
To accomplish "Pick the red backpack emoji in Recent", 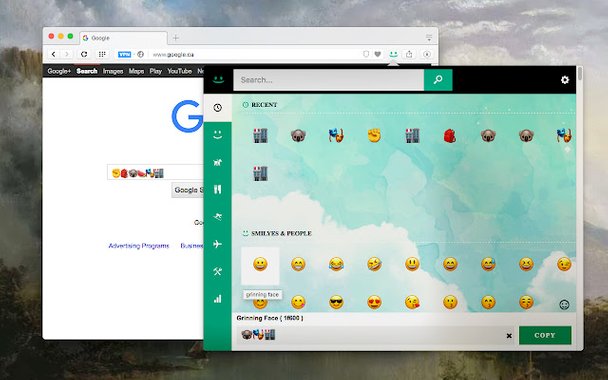I will pos(450,135).
